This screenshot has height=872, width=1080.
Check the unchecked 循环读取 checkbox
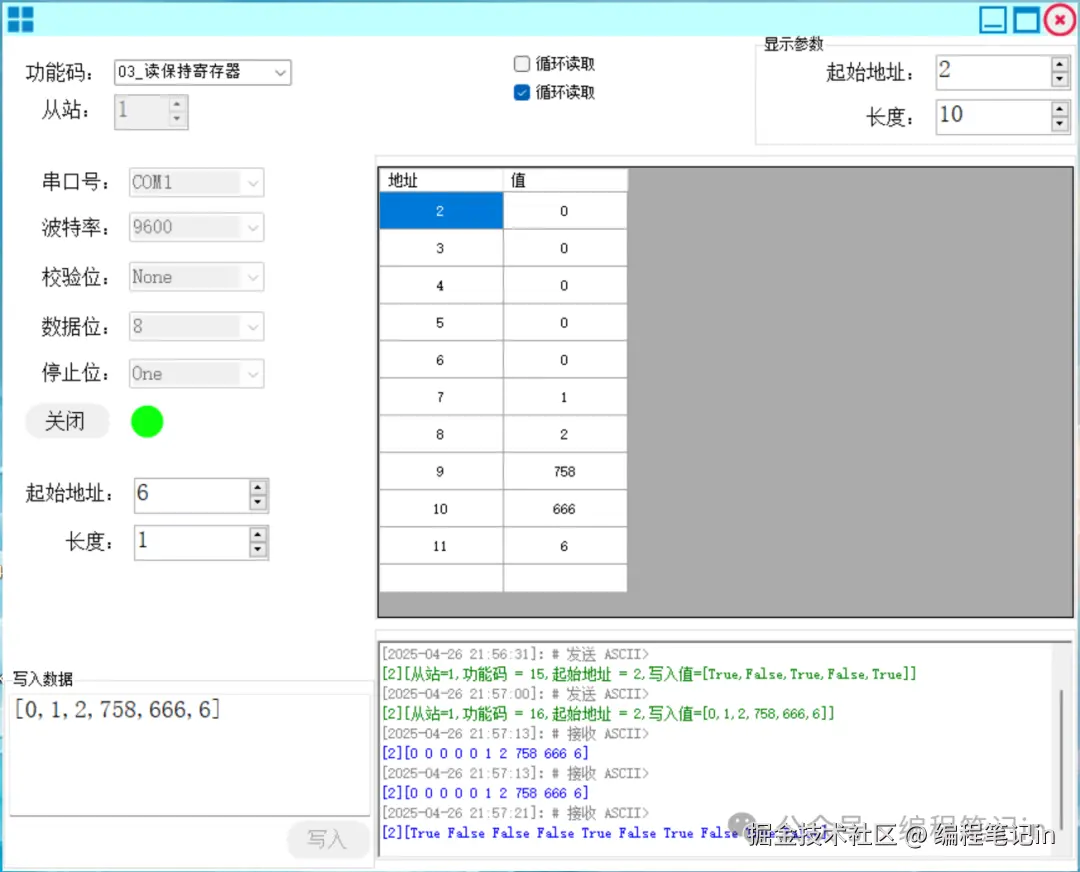[521, 64]
